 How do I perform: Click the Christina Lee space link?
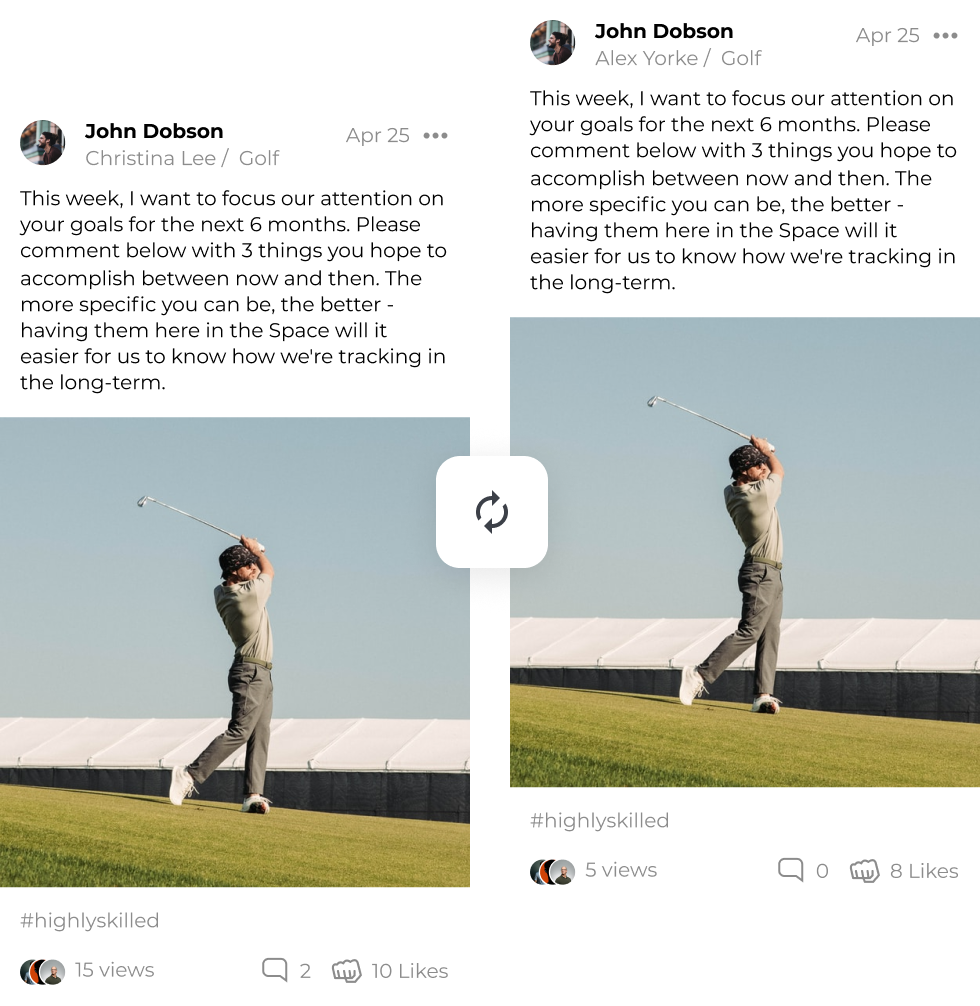(151, 158)
